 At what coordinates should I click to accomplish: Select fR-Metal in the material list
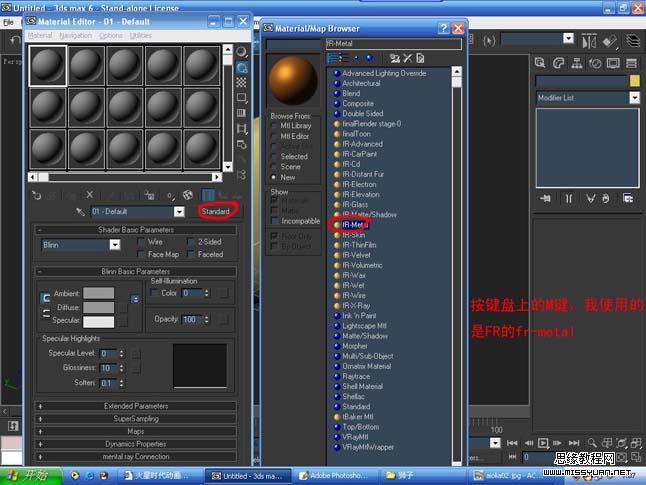click(355, 225)
